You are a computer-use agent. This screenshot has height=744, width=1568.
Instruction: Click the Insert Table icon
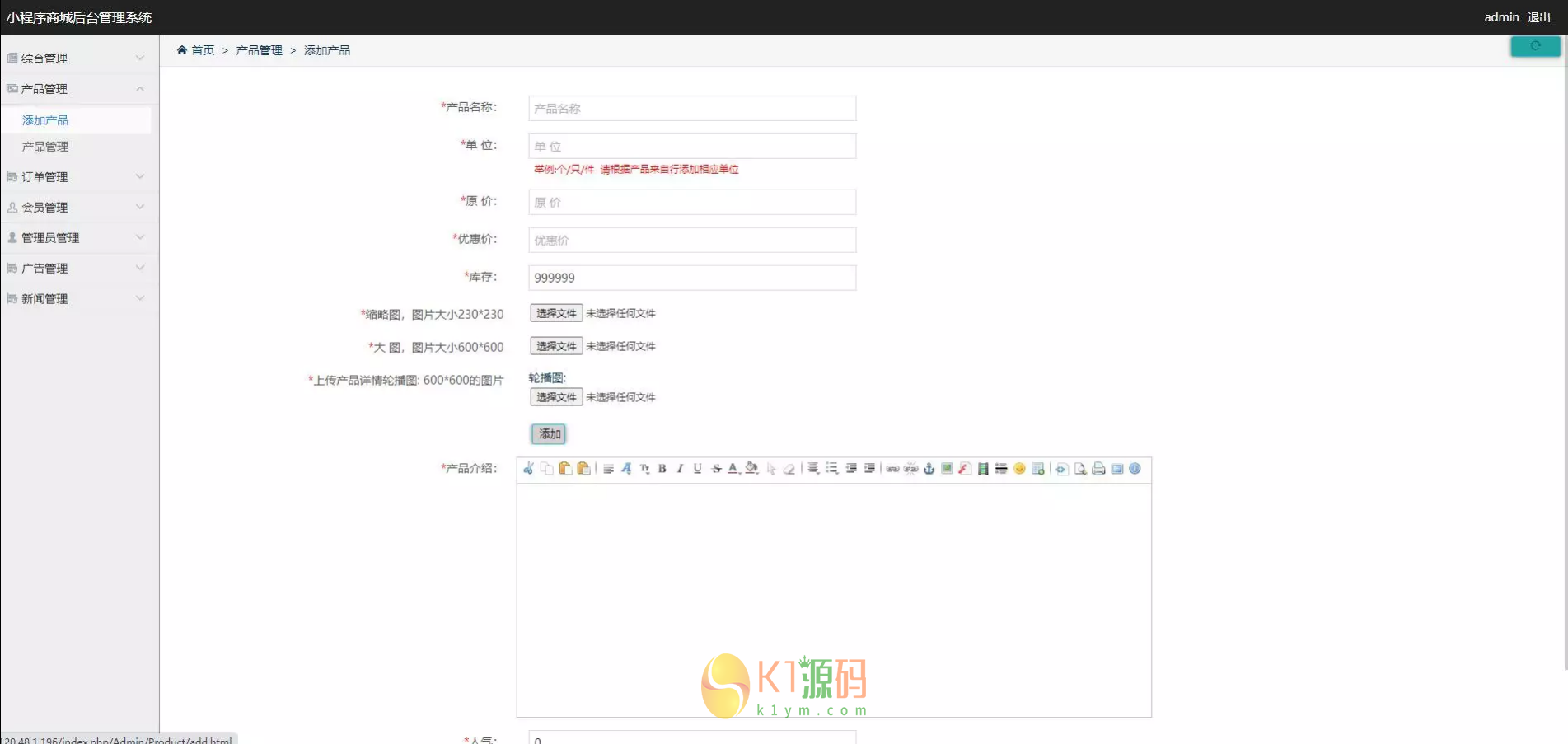1038,469
